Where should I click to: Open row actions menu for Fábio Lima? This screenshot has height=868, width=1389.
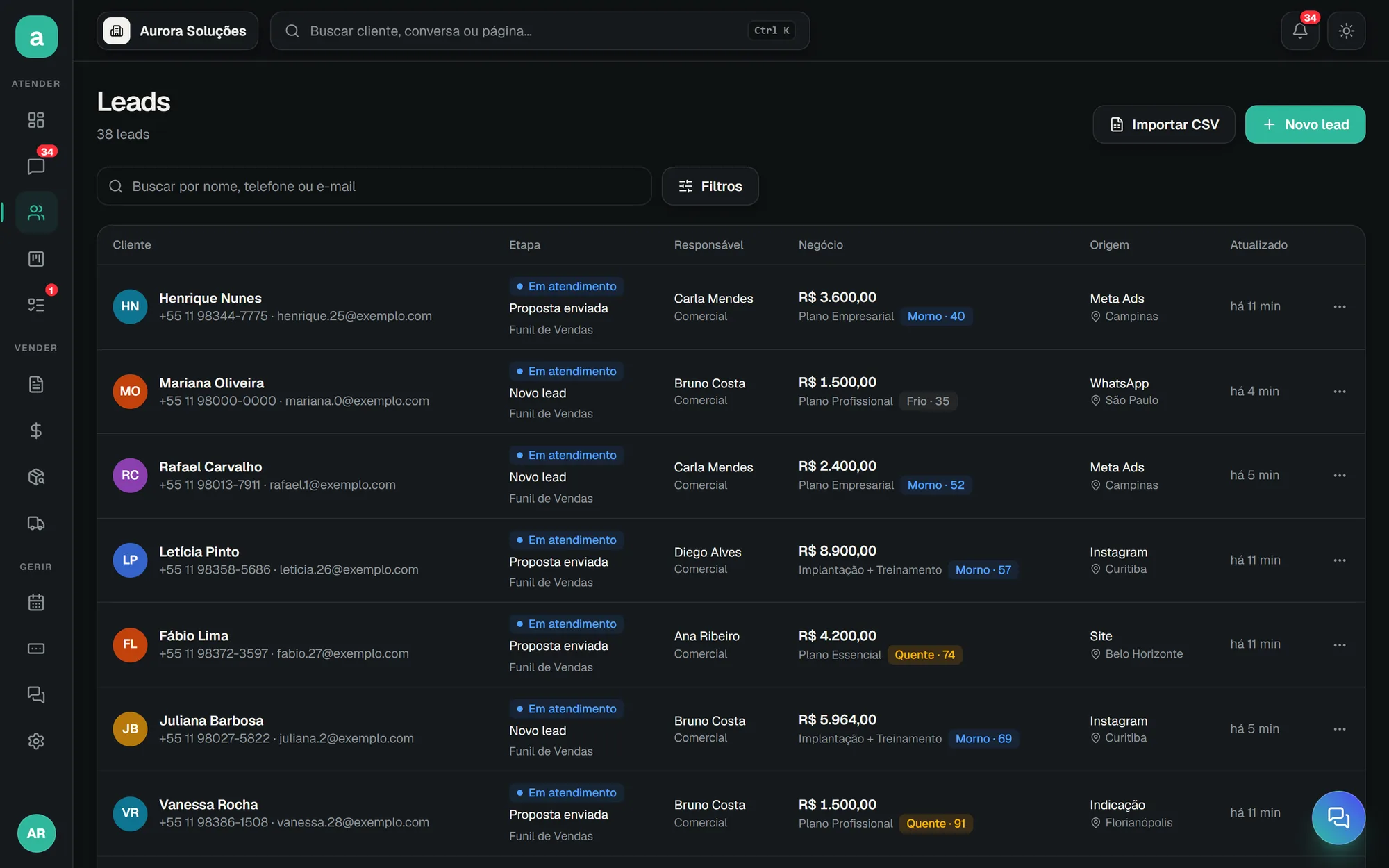pyautogui.click(x=1340, y=645)
